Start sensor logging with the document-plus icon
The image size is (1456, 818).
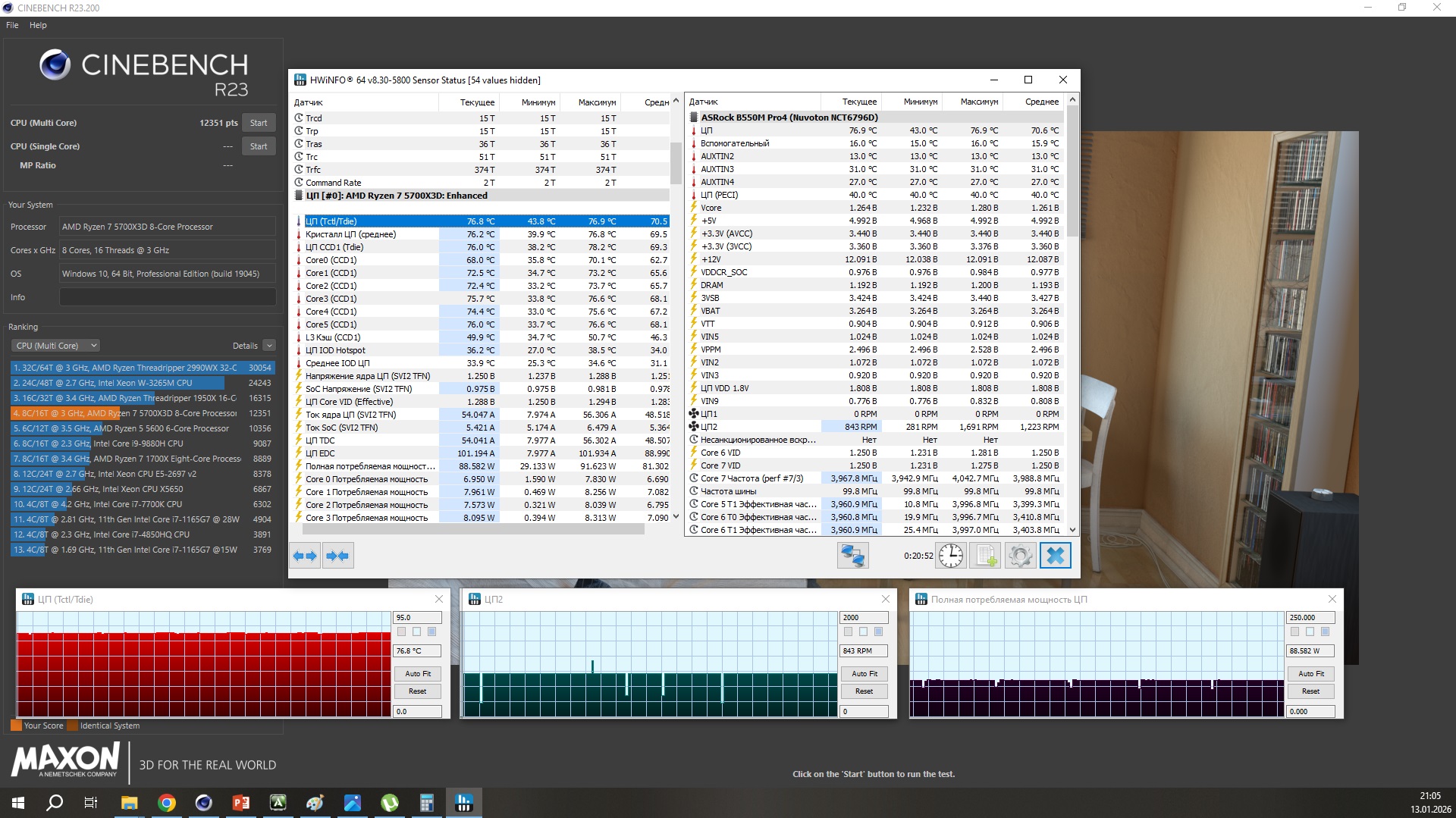986,556
